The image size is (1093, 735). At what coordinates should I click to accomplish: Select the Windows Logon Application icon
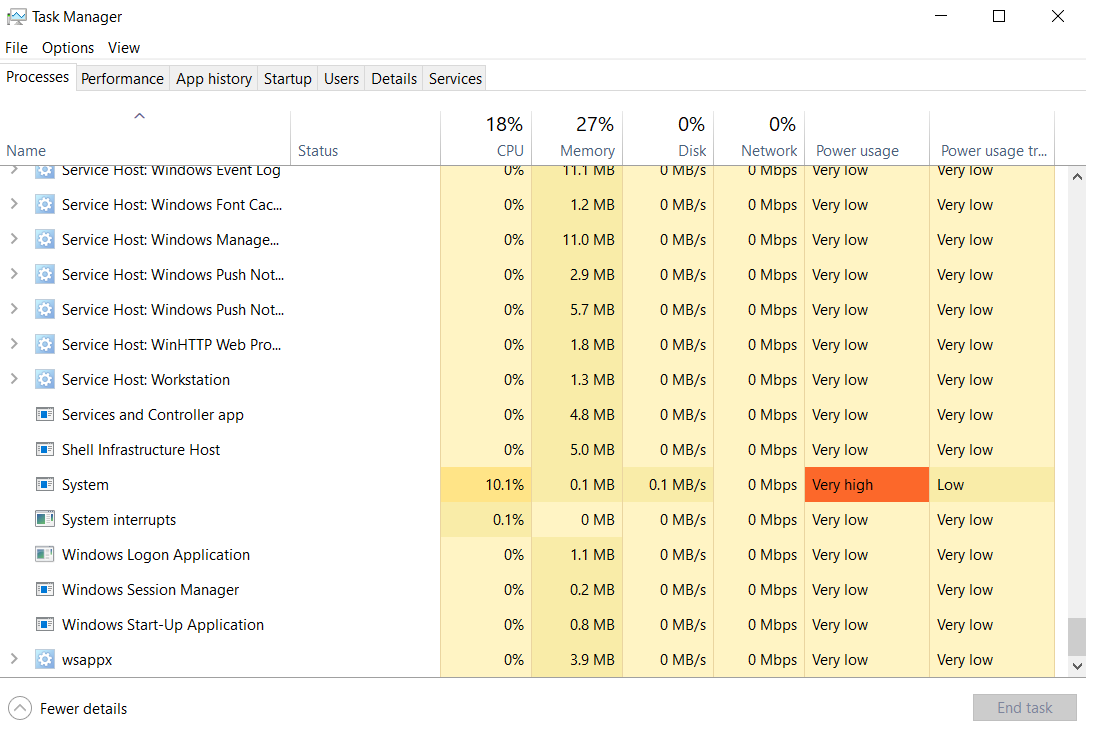(45, 554)
